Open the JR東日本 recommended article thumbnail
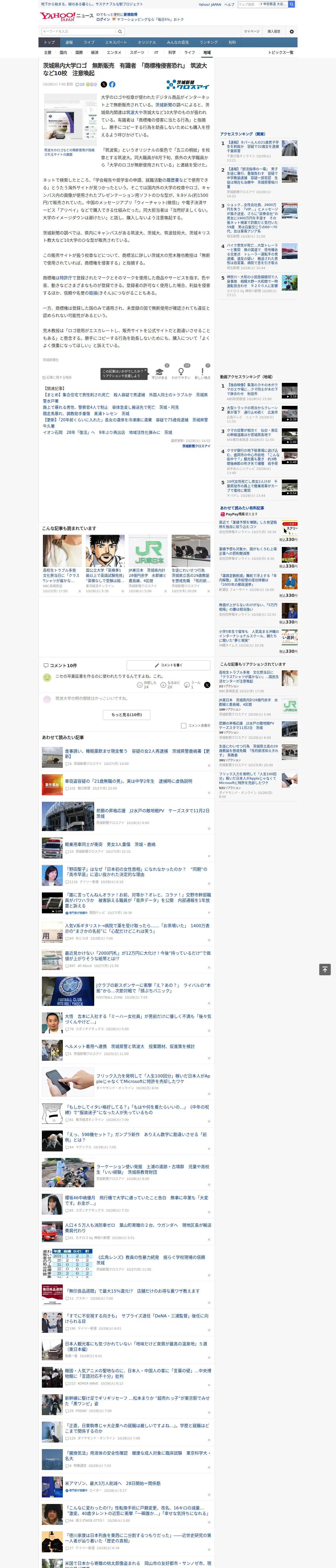The width and height of the screenshot is (336, 1568). tap(148, 551)
